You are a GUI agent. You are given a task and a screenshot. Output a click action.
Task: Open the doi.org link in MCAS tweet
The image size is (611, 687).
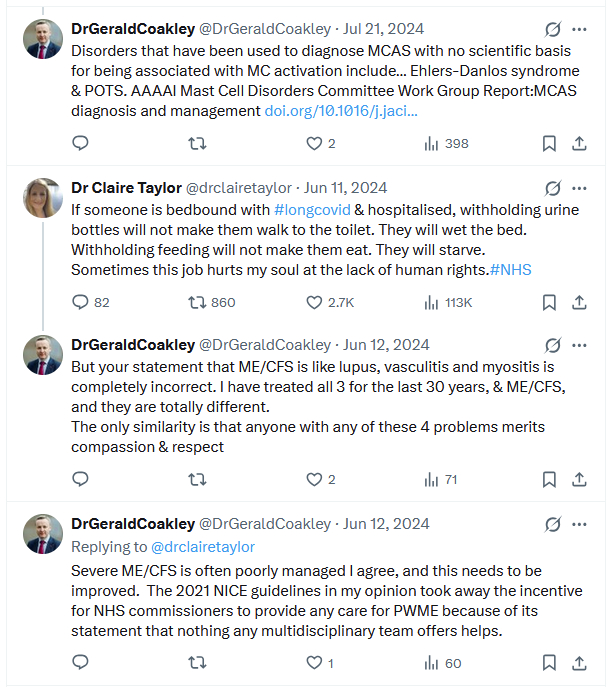pyautogui.click(x=341, y=110)
